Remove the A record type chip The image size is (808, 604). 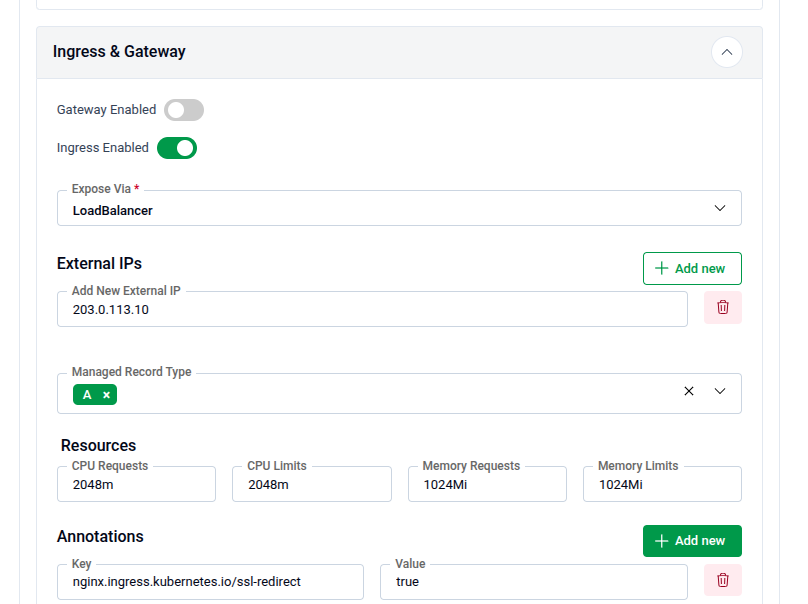click(x=106, y=395)
